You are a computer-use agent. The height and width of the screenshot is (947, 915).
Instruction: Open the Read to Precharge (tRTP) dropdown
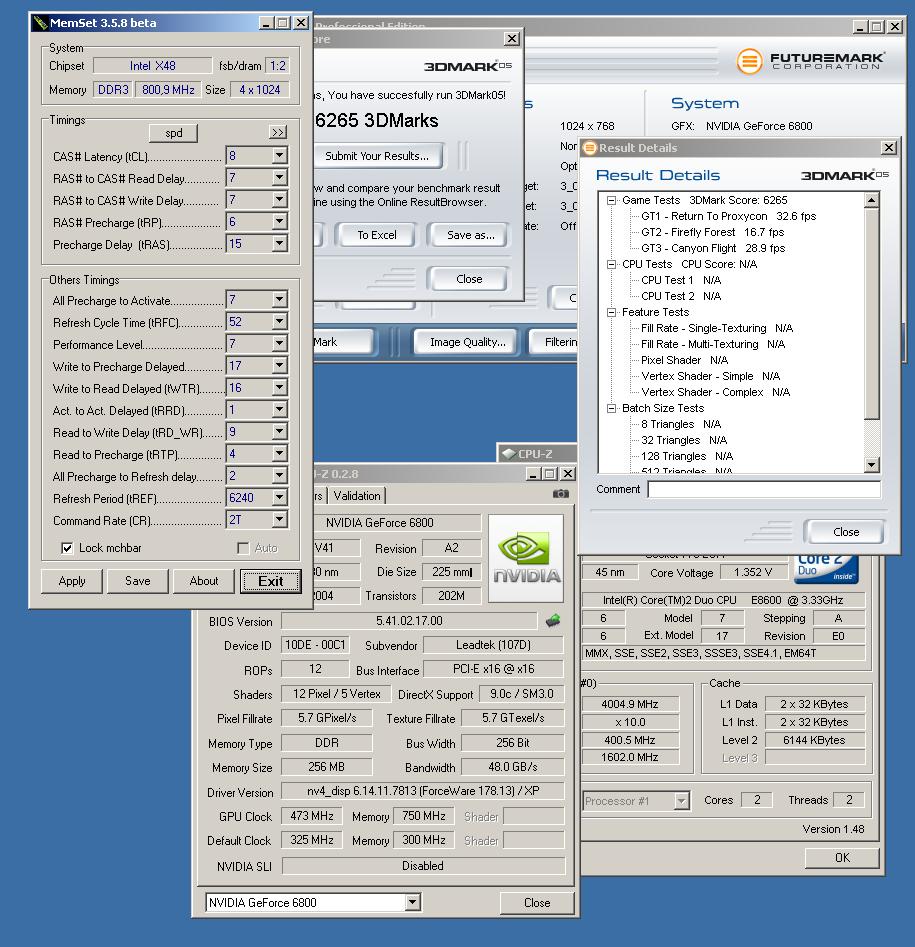(279, 454)
